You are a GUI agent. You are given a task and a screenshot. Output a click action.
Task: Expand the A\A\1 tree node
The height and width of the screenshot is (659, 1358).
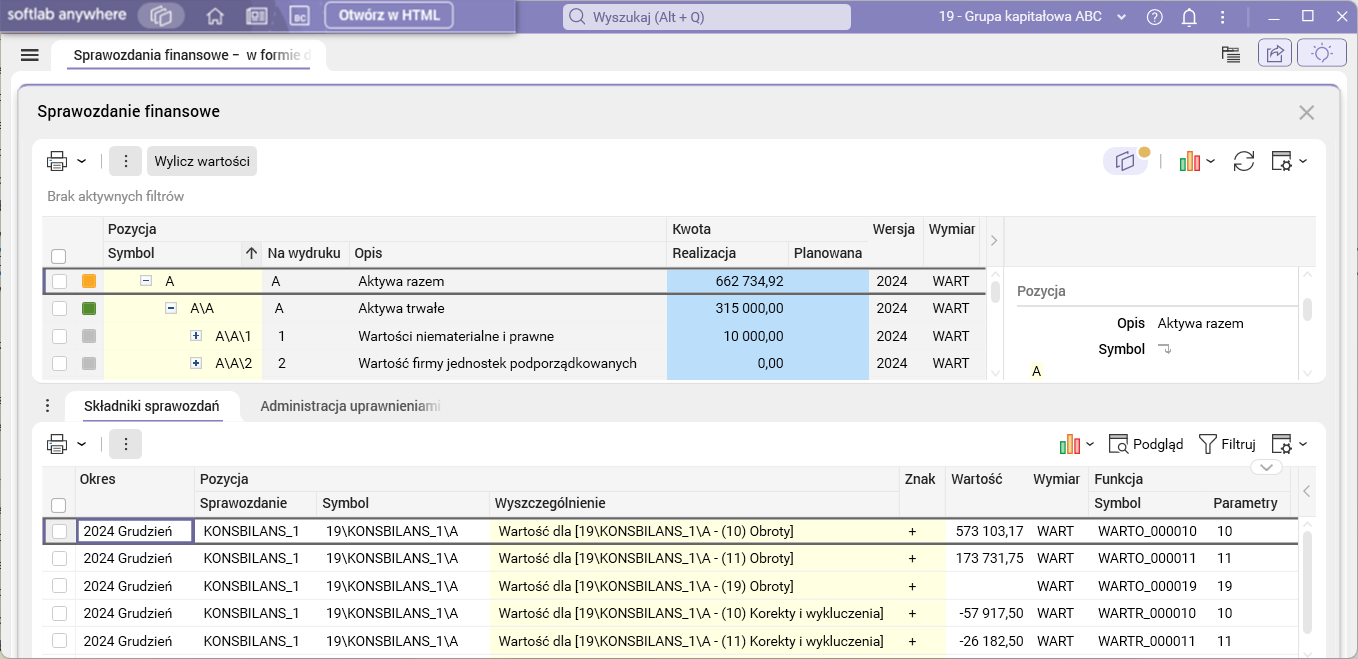point(196,336)
